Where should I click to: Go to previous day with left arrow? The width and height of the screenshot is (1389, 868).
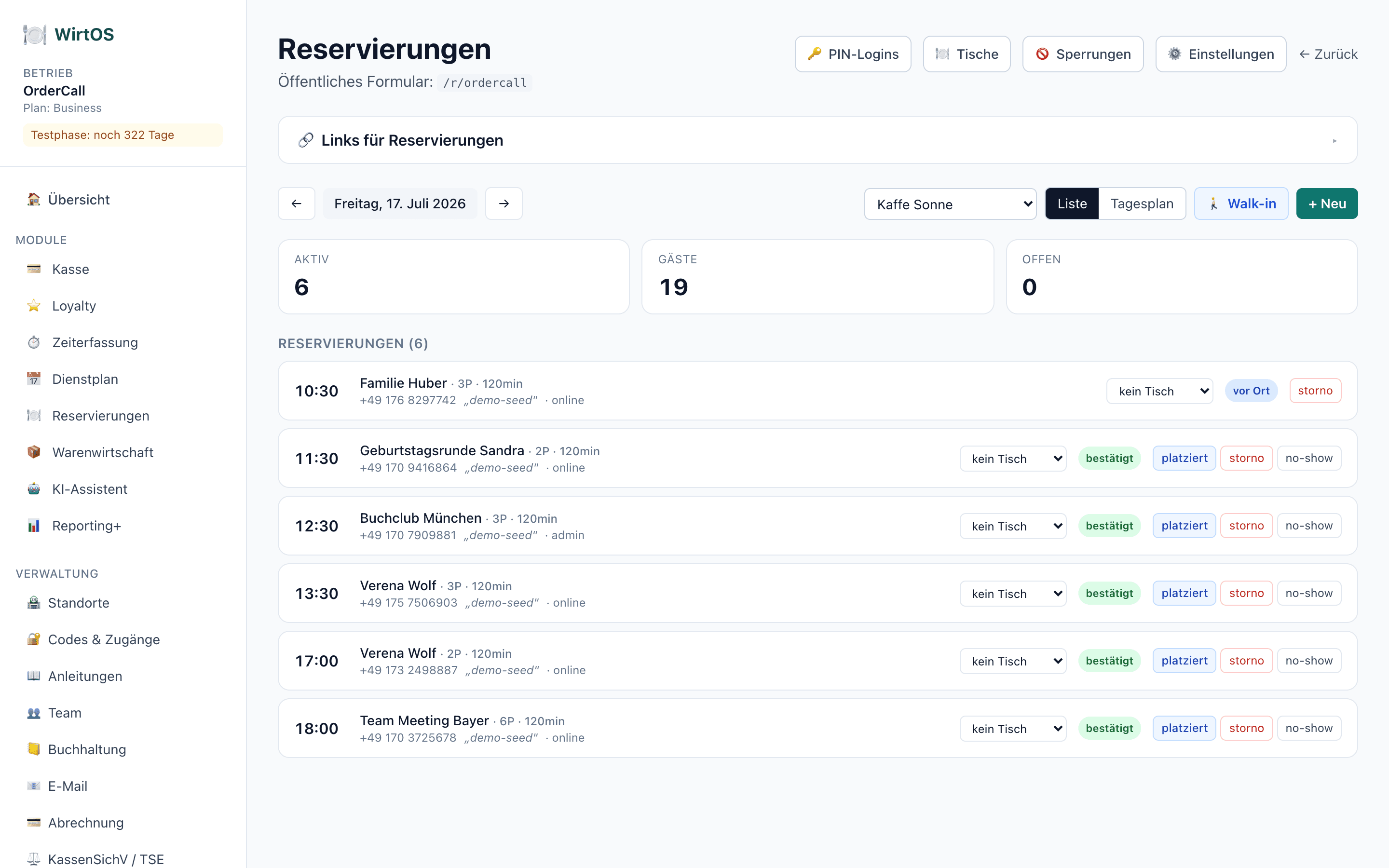coord(296,203)
